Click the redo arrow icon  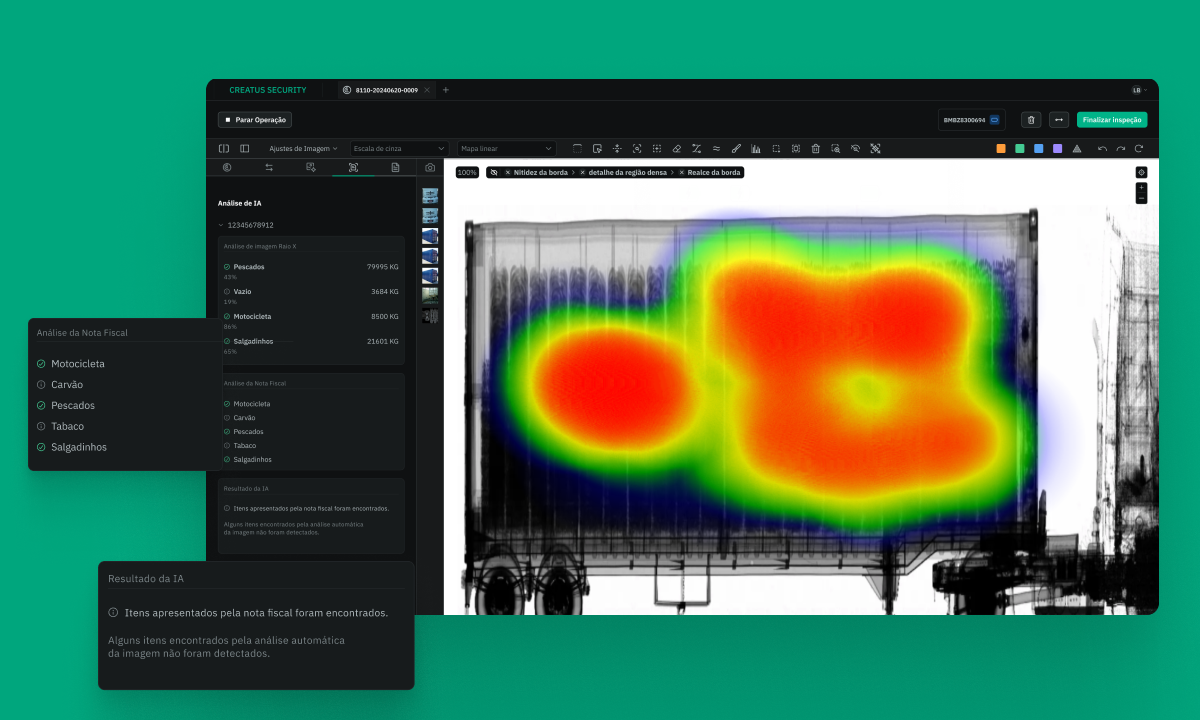pos(1120,149)
